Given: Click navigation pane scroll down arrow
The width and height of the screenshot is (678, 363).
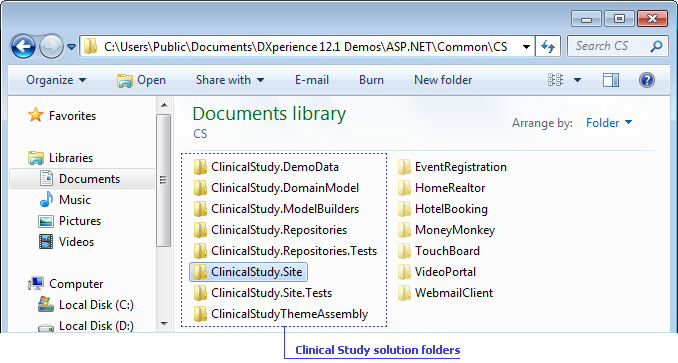Looking at the screenshot, I should point(164,324).
